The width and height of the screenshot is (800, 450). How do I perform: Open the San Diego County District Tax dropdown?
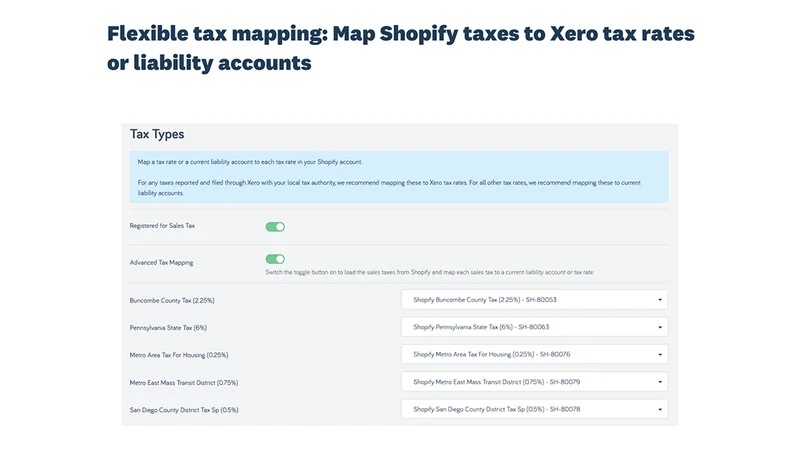click(x=534, y=409)
